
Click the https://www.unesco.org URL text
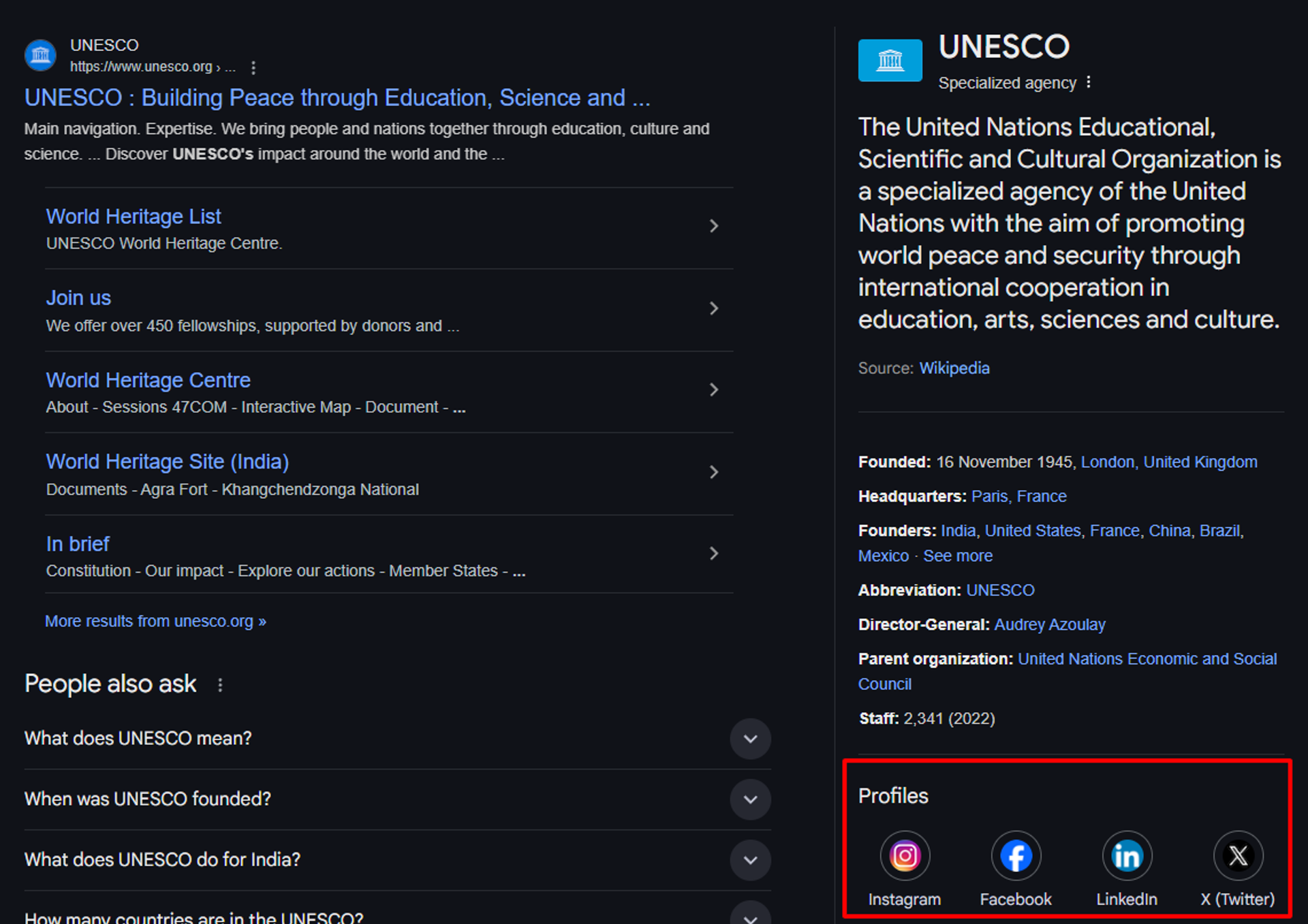(142, 67)
